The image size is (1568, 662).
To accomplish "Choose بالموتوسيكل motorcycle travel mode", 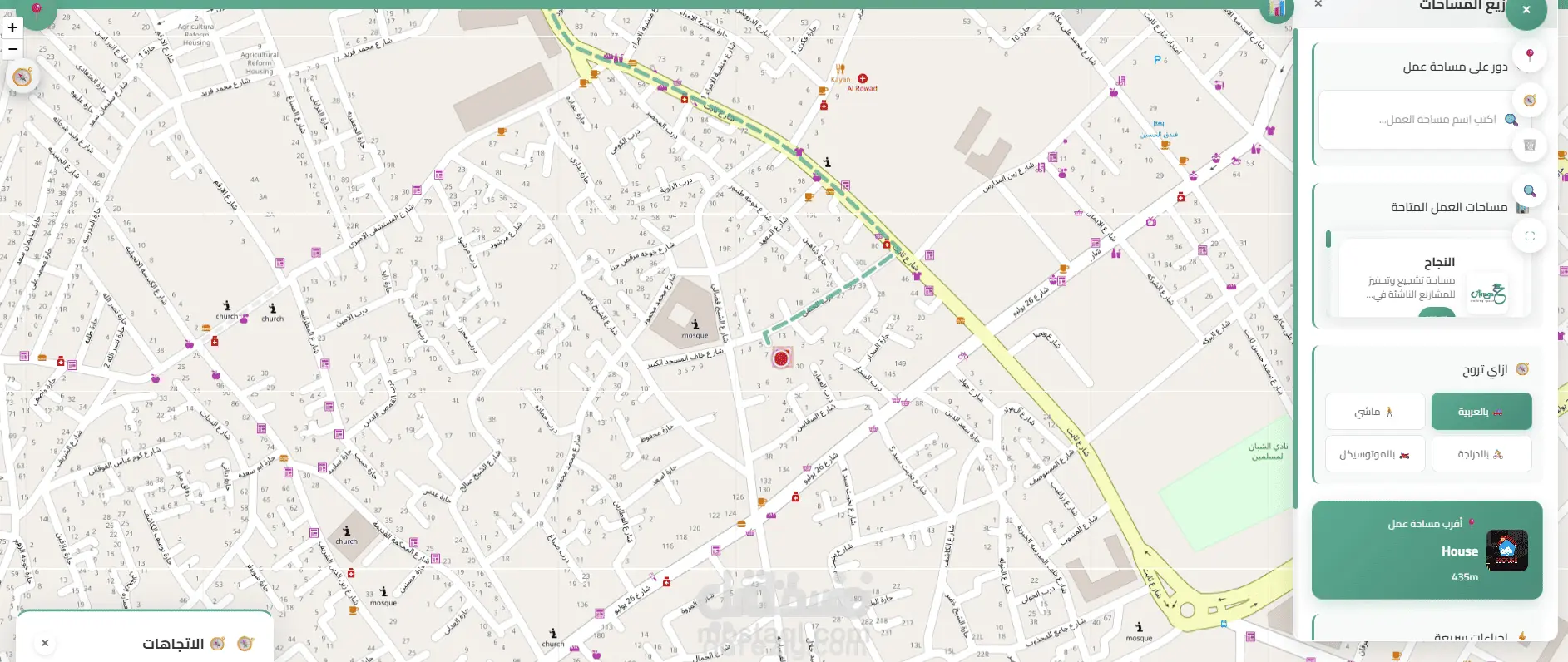I will pyautogui.click(x=1375, y=454).
